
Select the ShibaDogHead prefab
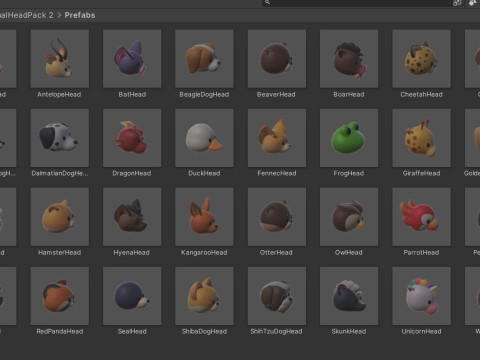(204, 296)
